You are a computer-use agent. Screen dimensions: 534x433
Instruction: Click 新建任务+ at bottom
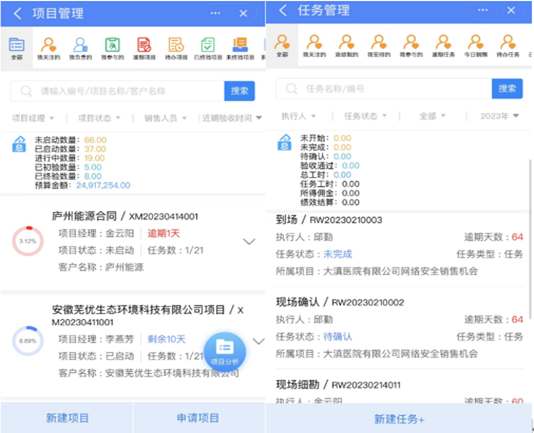[x=399, y=419]
